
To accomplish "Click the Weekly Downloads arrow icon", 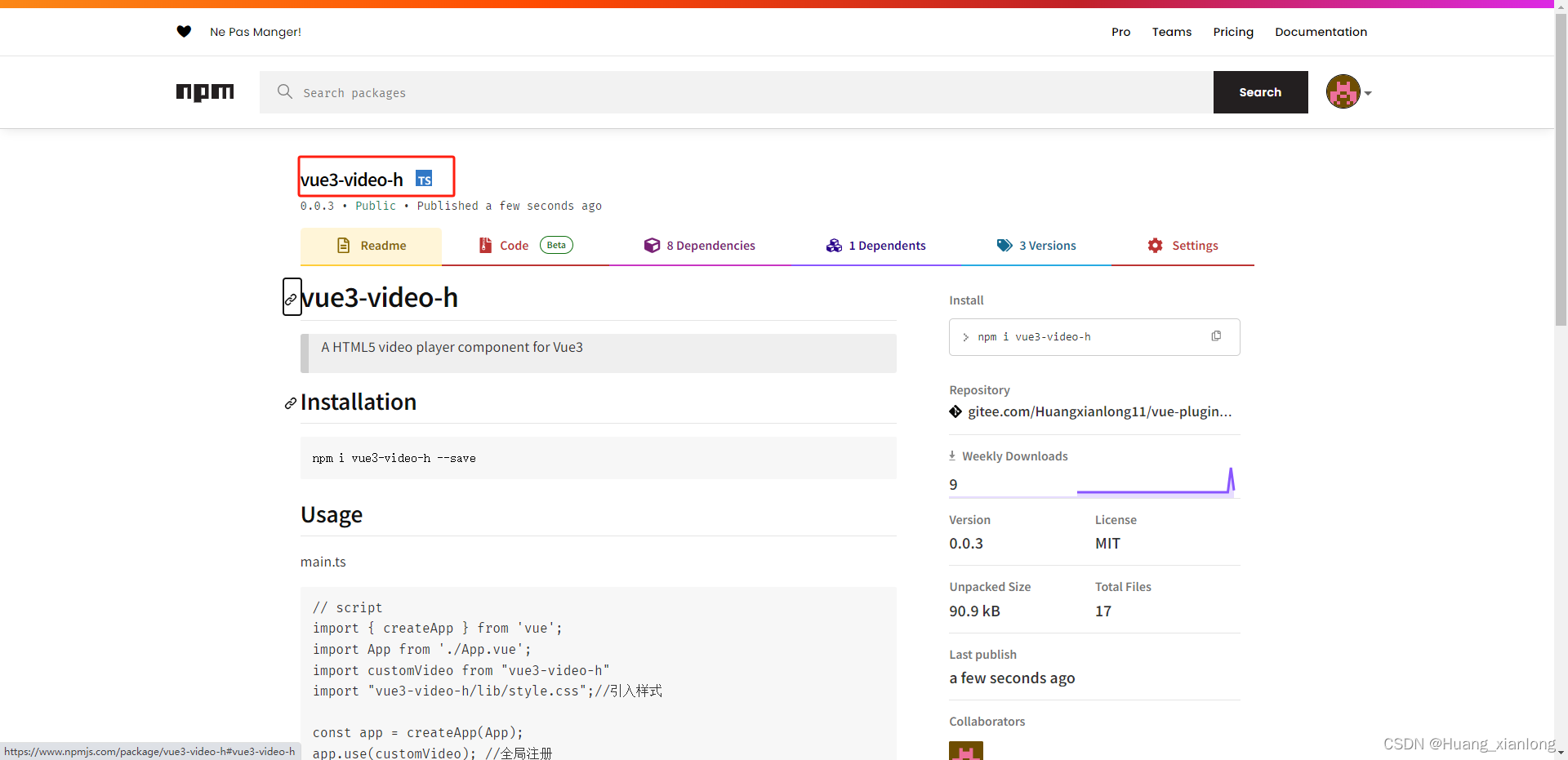I will click(952, 456).
